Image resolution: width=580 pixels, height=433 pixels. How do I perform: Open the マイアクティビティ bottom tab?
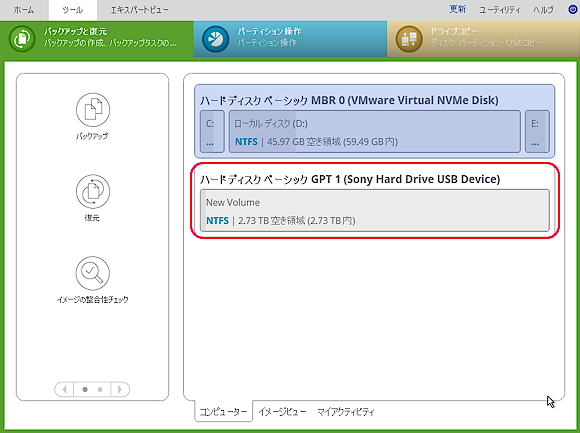(345, 412)
